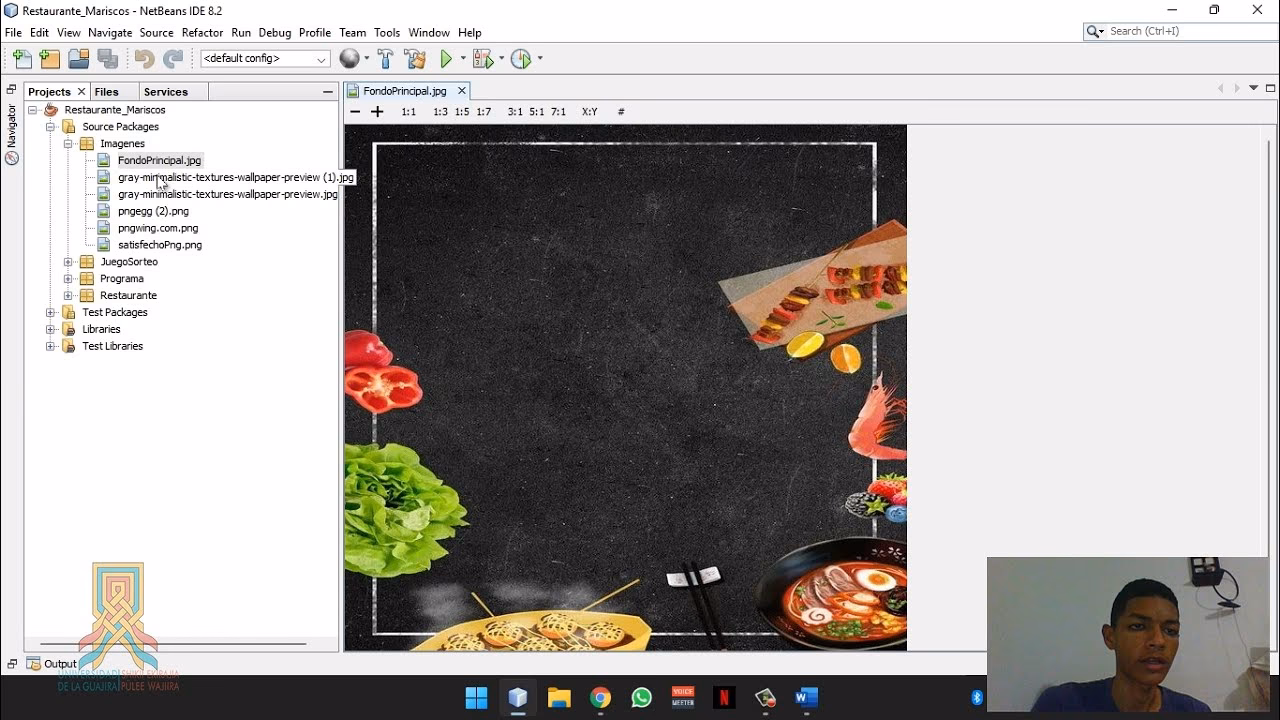Switch to the Services tab
Image resolution: width=1280 pixels, height=720 pixels.
click(165, 92)
